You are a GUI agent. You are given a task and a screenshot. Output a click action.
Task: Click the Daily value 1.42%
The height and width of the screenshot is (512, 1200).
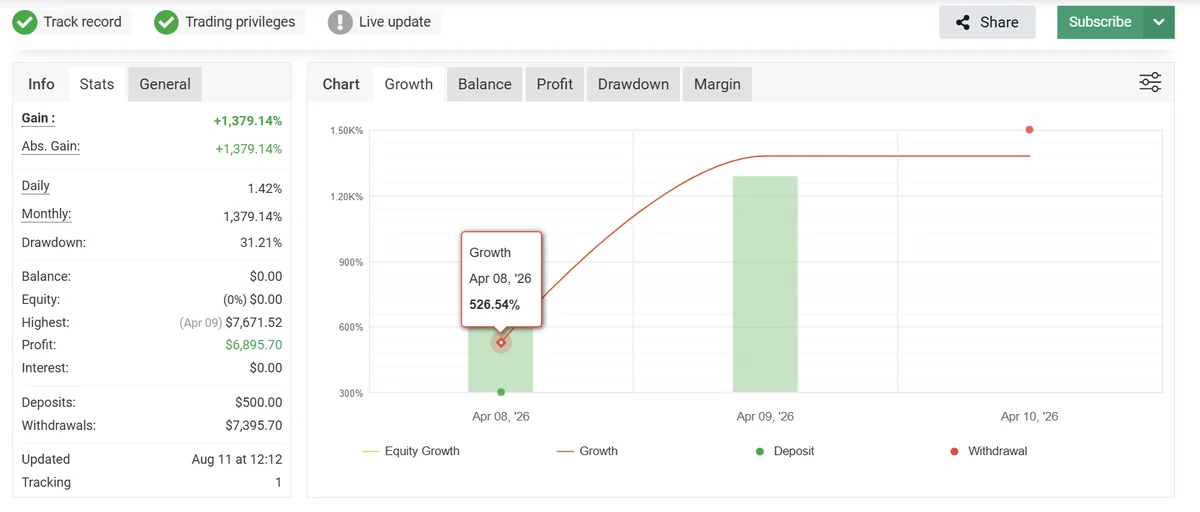tap(265, 189)
